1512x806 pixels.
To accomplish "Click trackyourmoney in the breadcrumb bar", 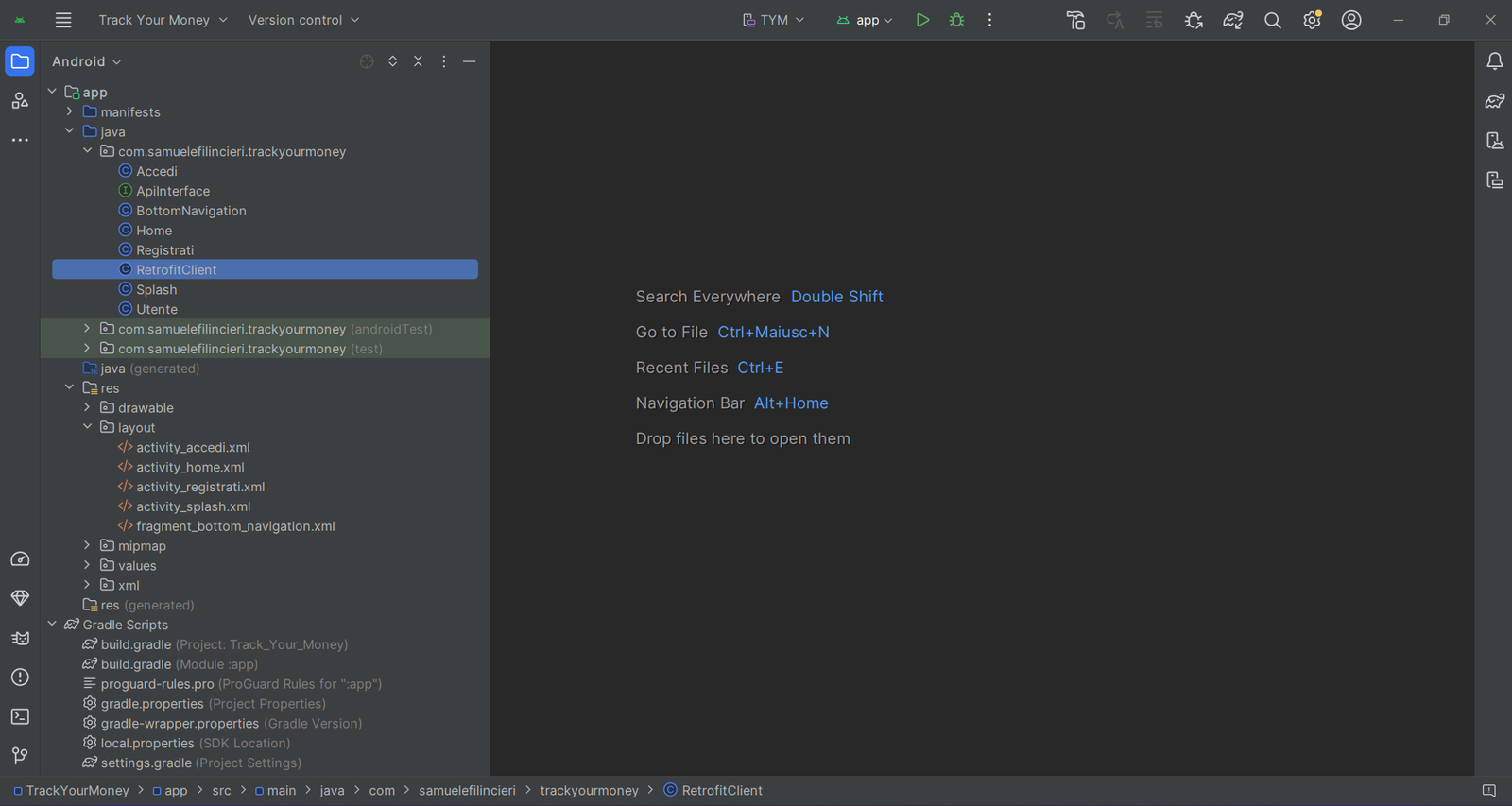I will (589, 790).
